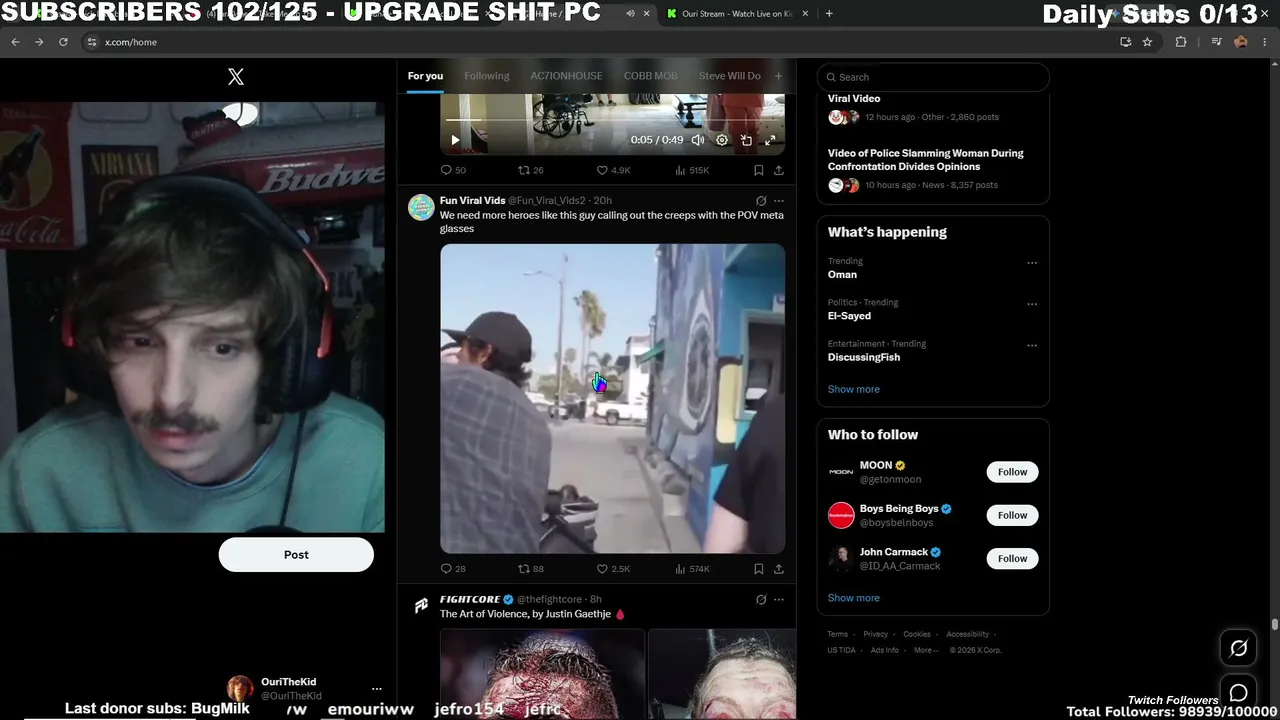Open the Oman trending topic
Viewport: 1280px width, 720px height.
point(842,275)
